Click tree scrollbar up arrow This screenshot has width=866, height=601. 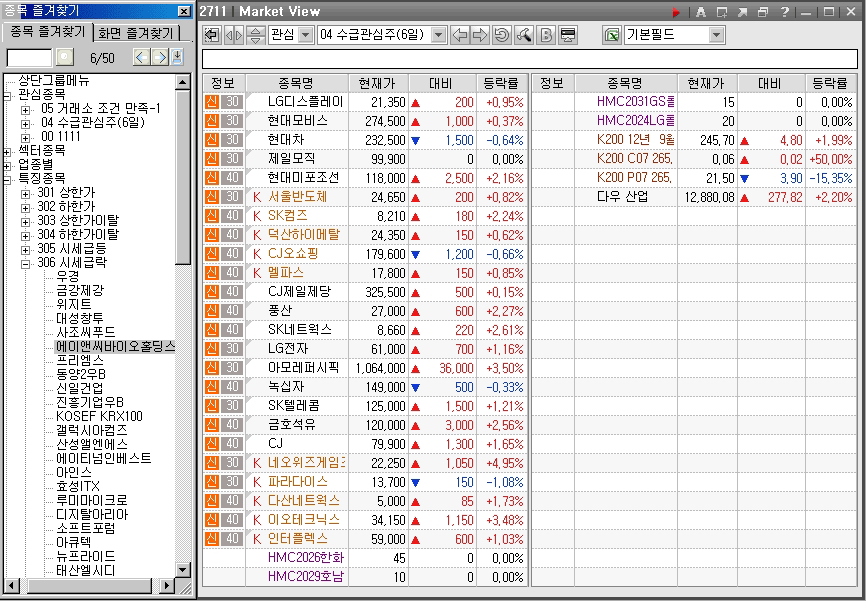point(183,82)
